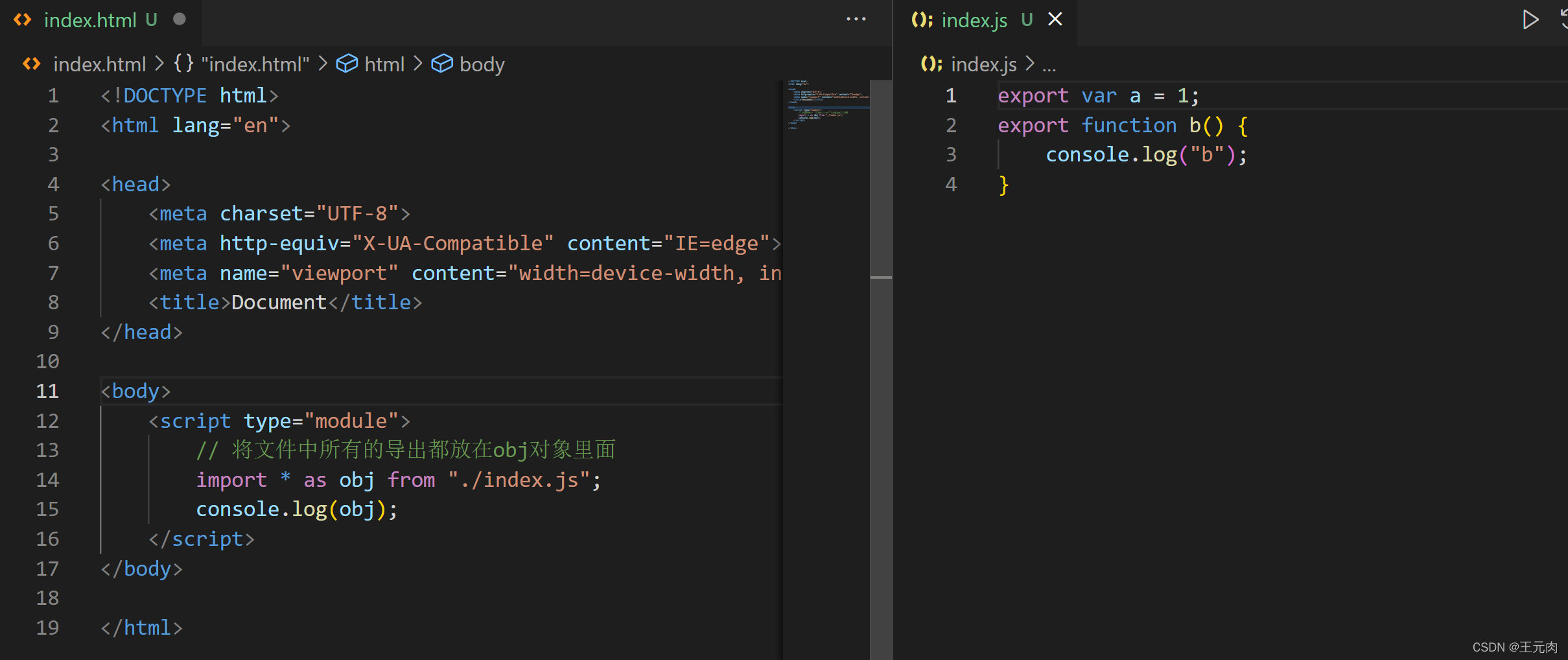Click the X-UA-Compatible attribute value
1568x660 pixels.
pos(452,243)
